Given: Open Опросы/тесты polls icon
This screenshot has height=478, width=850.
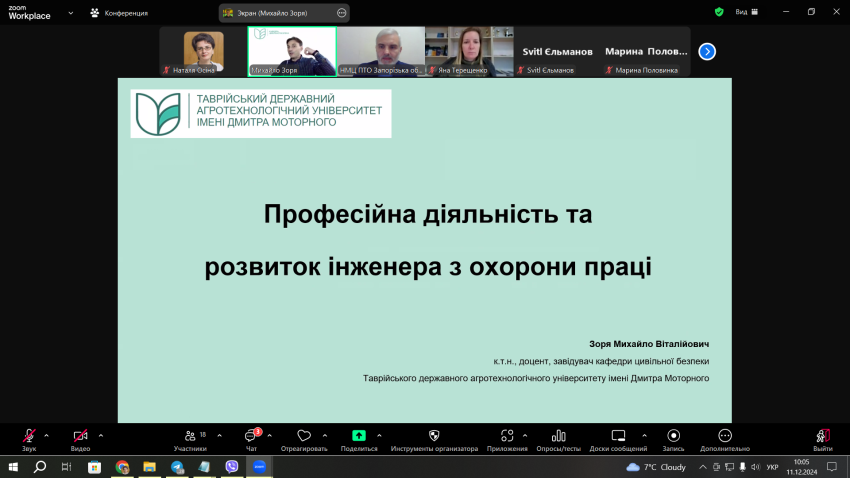Looking at the screenshot, I should tap(558, 440).
